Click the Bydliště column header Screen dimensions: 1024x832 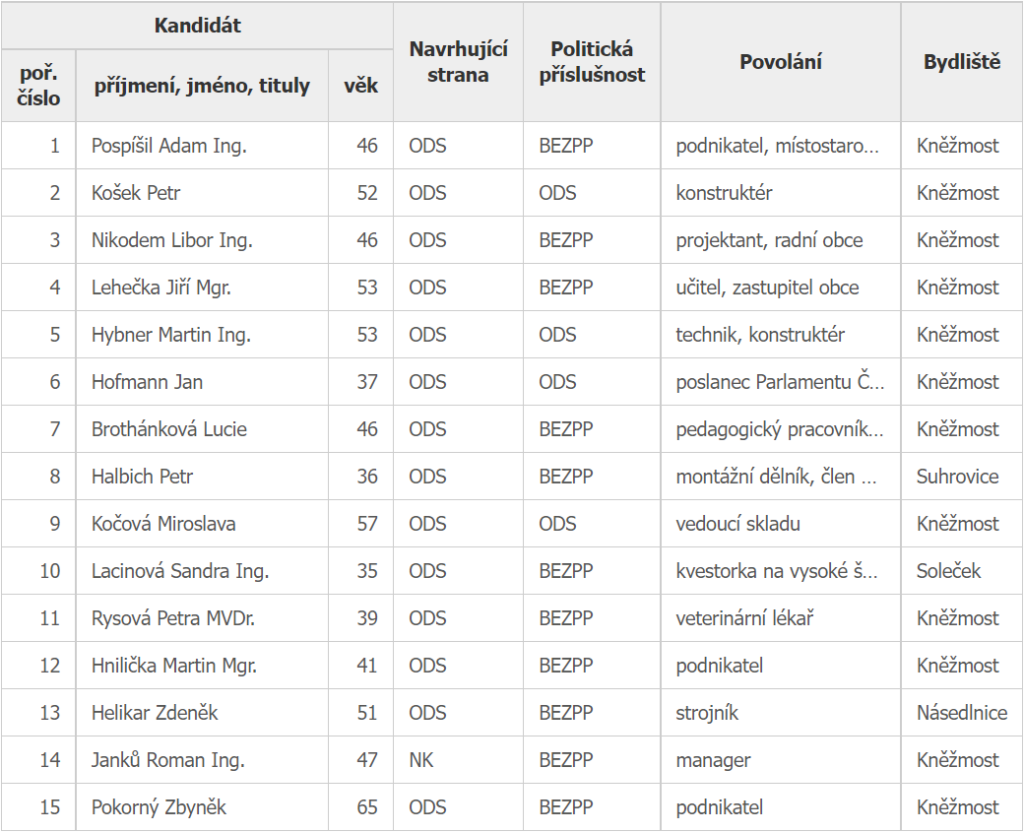coord(961,62)
